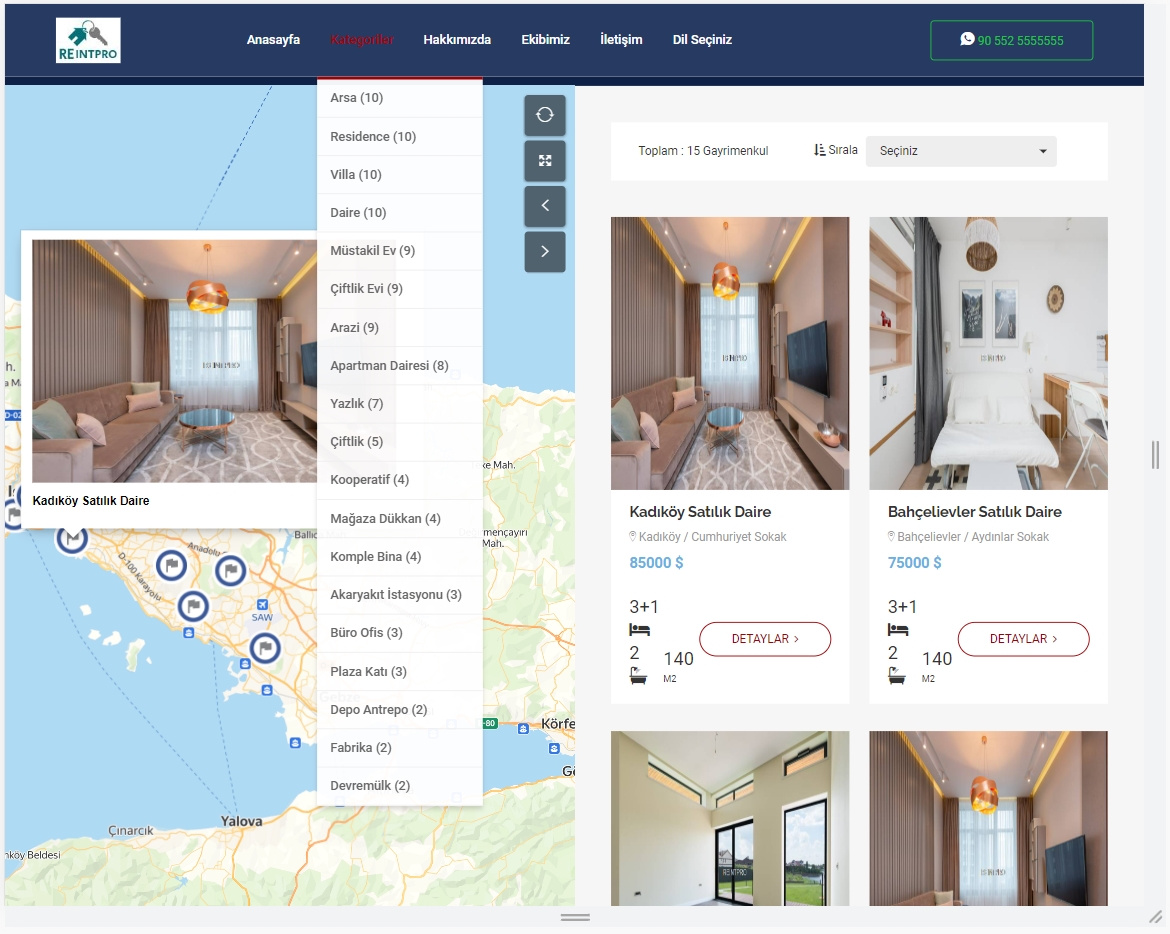
Task: Click the REINTPRO logo
Action: pyautogui.click(x=88, y=40)
